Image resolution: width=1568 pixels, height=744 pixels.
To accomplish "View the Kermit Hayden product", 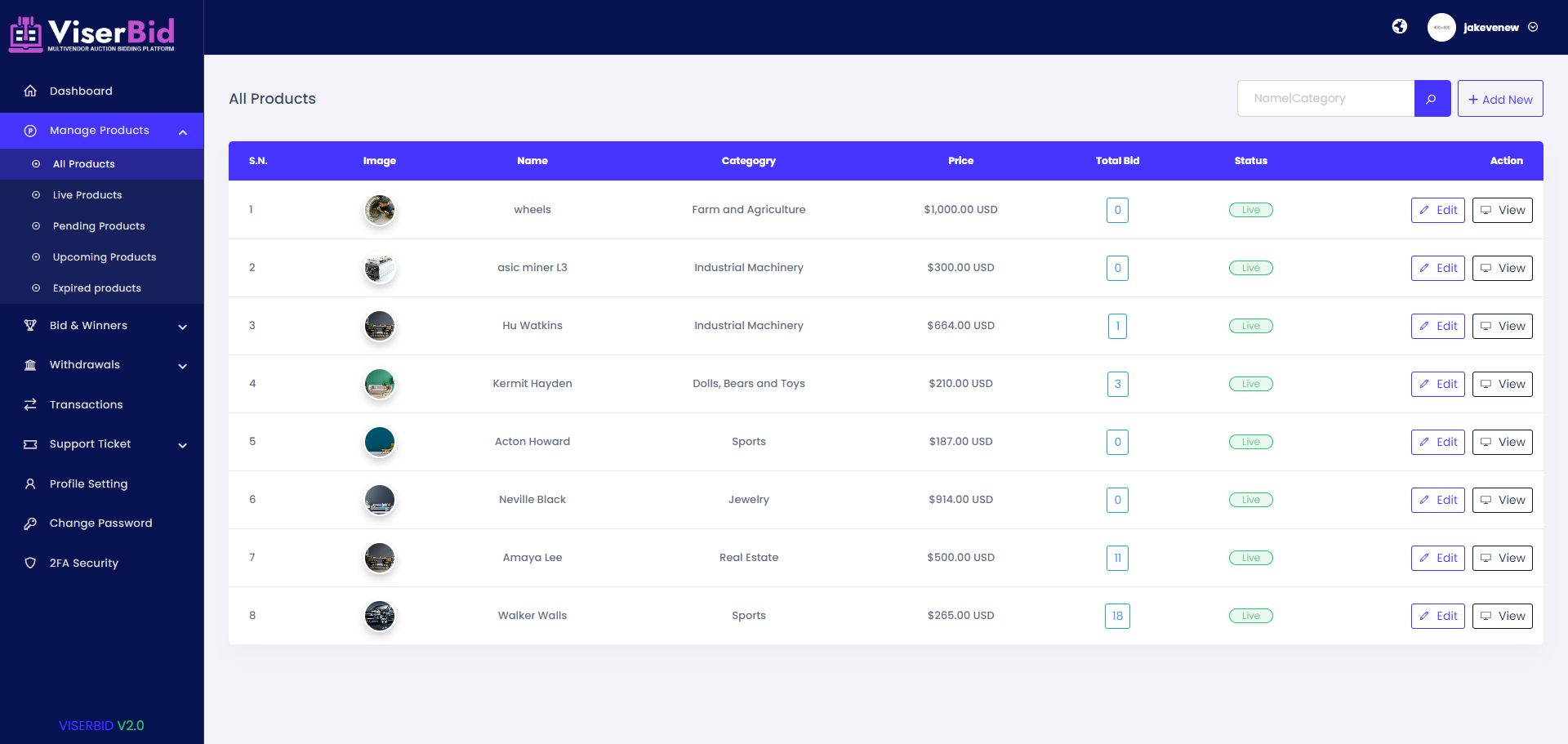I will (x=1503, y=384).
